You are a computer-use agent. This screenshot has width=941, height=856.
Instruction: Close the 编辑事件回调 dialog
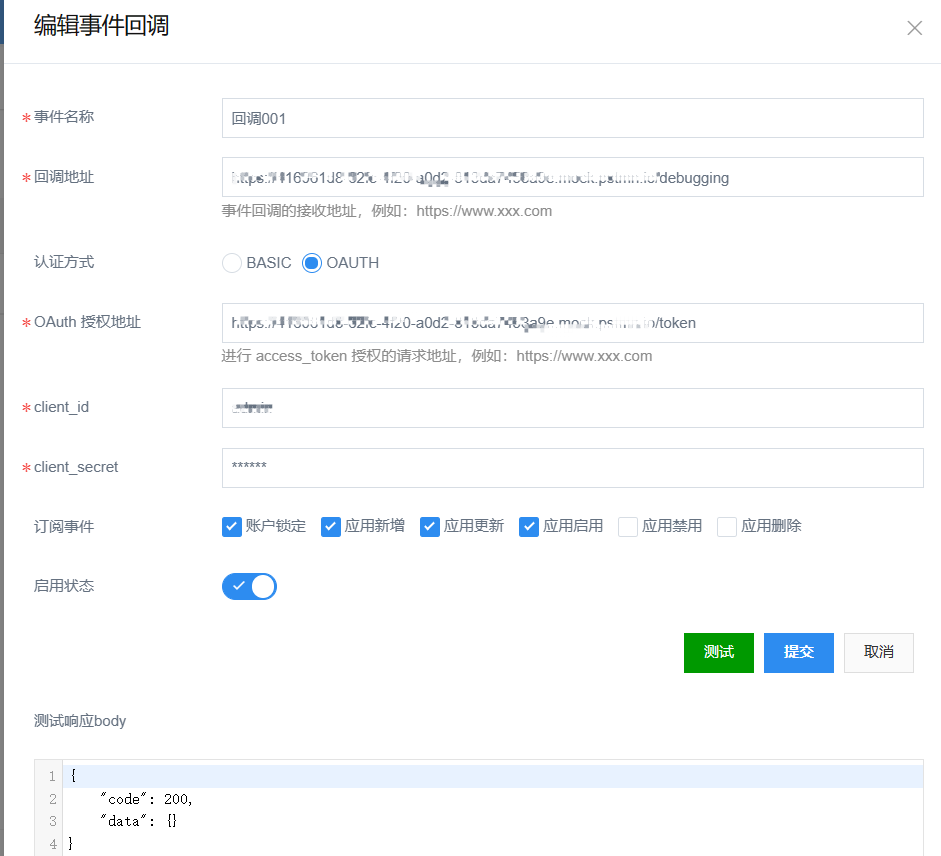point(914,28)
